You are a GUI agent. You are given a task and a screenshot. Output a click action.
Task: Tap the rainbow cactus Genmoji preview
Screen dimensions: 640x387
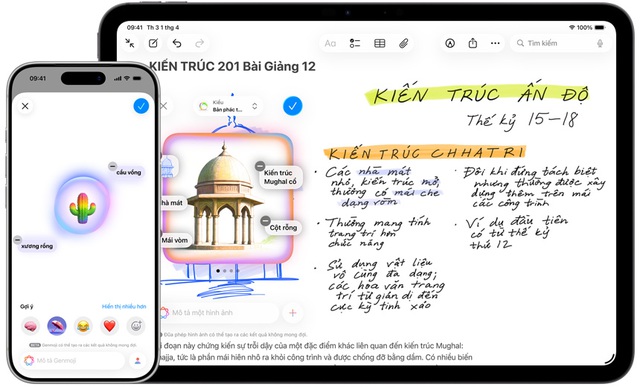coord(82,208)
